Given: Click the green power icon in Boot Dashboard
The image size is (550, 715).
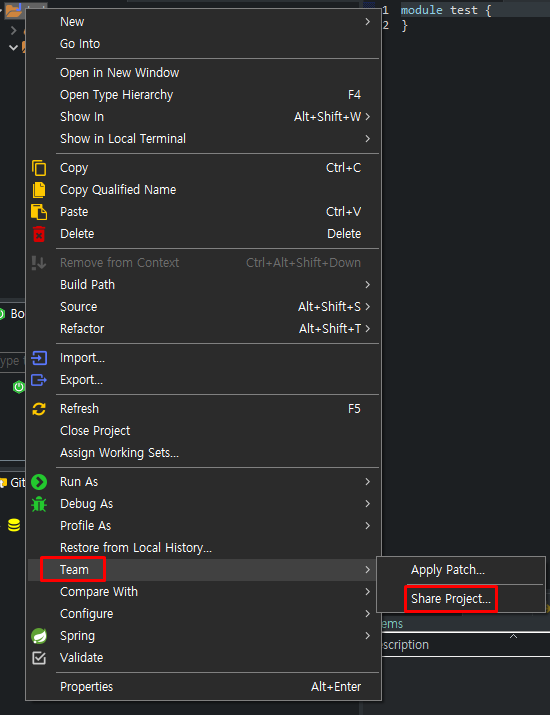Looking at the screenshot, I should [19, 387].
